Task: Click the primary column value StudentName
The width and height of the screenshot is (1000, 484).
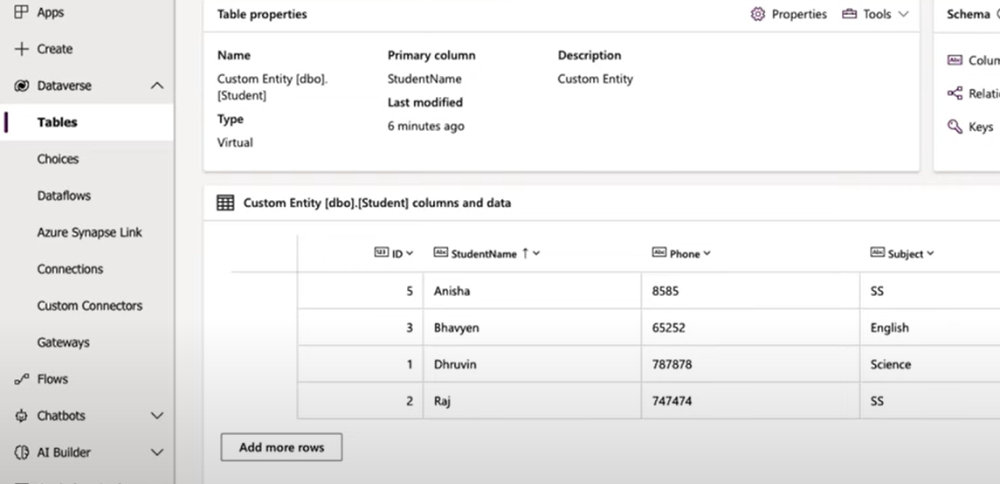Action: tap(424, 79)
